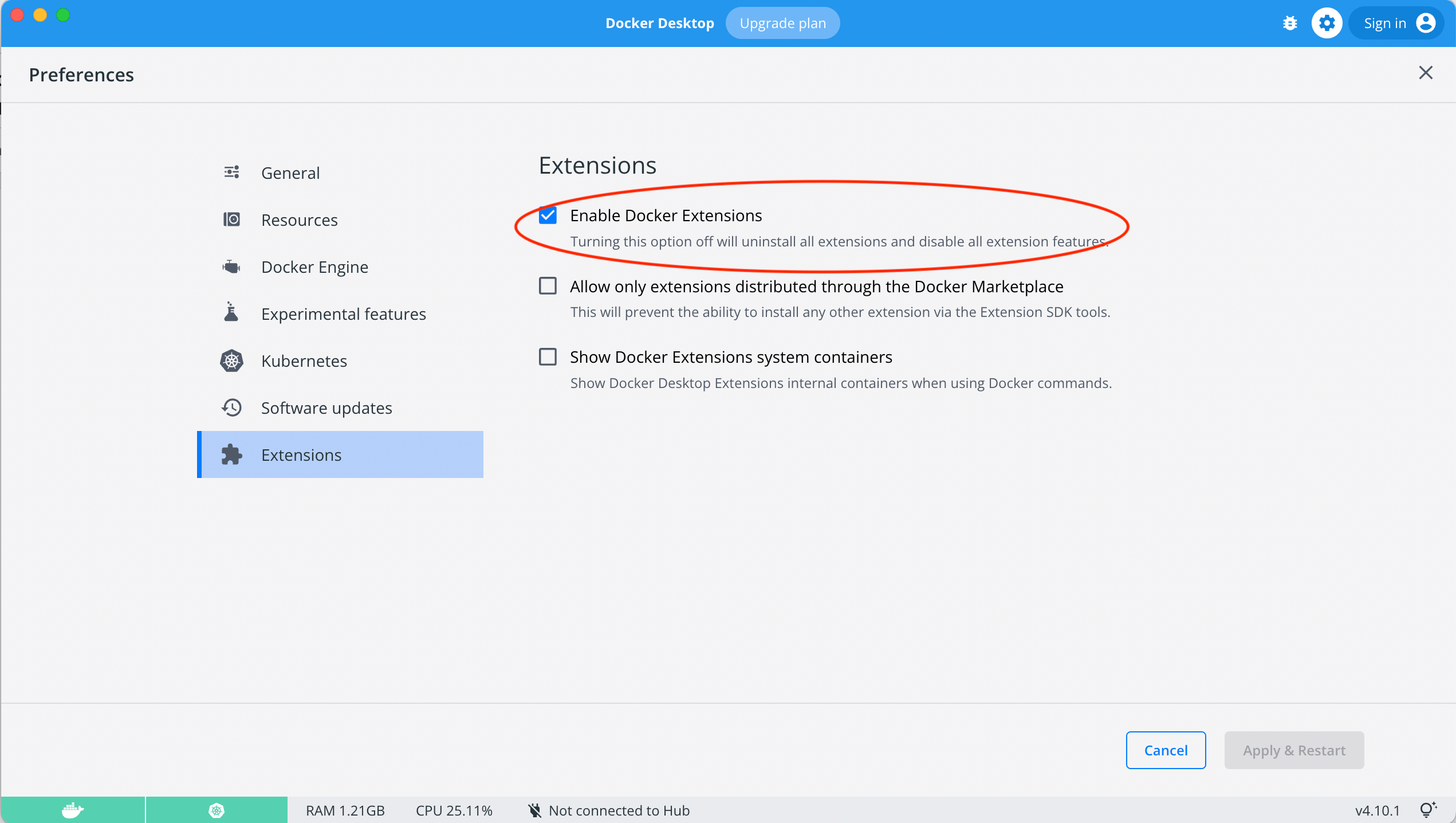
Task: Enable extensions only from Docker Marketplace
Action: tap(548, 285)
